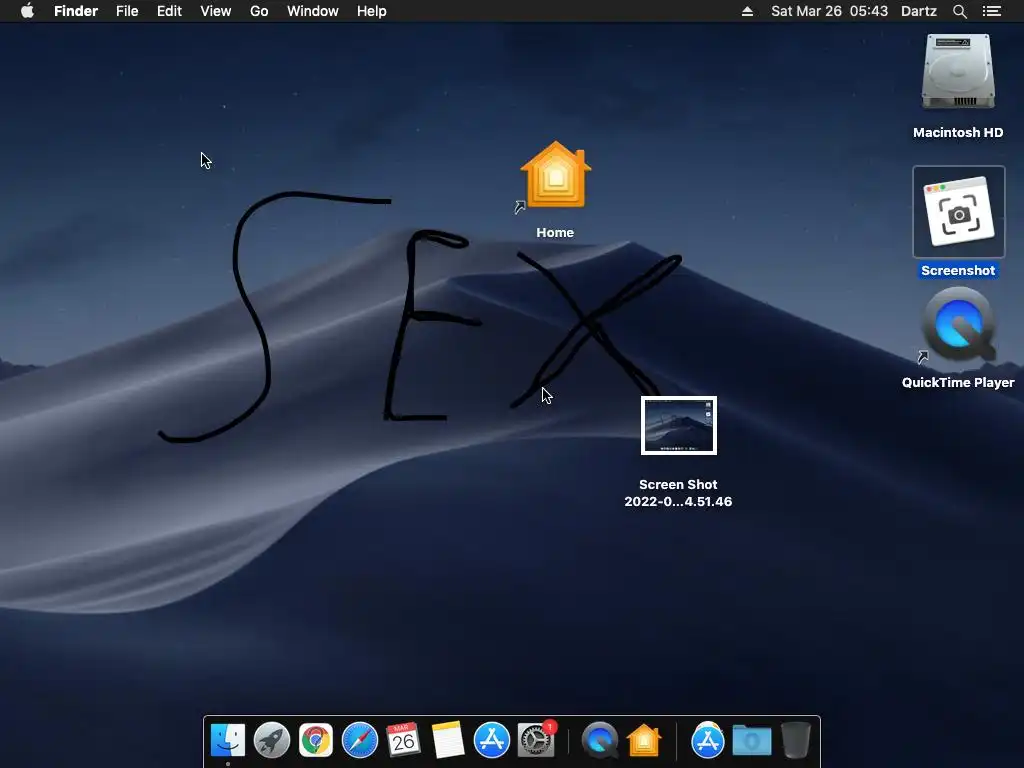Open Spotlight search magnifier
The width and height of the screenshot is (1024, 768).
(959, 11)
